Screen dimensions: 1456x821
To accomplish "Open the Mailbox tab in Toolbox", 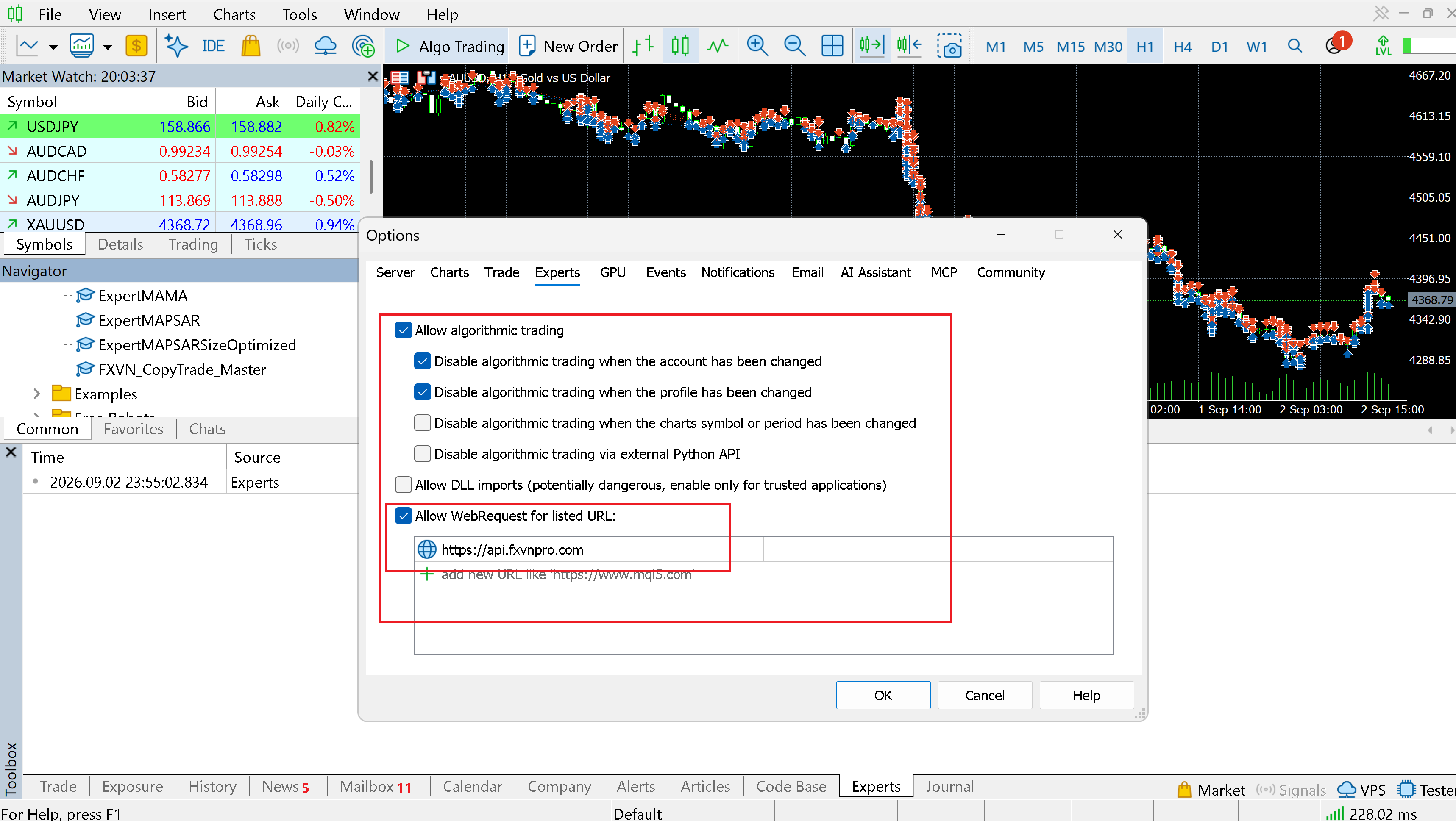I will pos(375,787).
